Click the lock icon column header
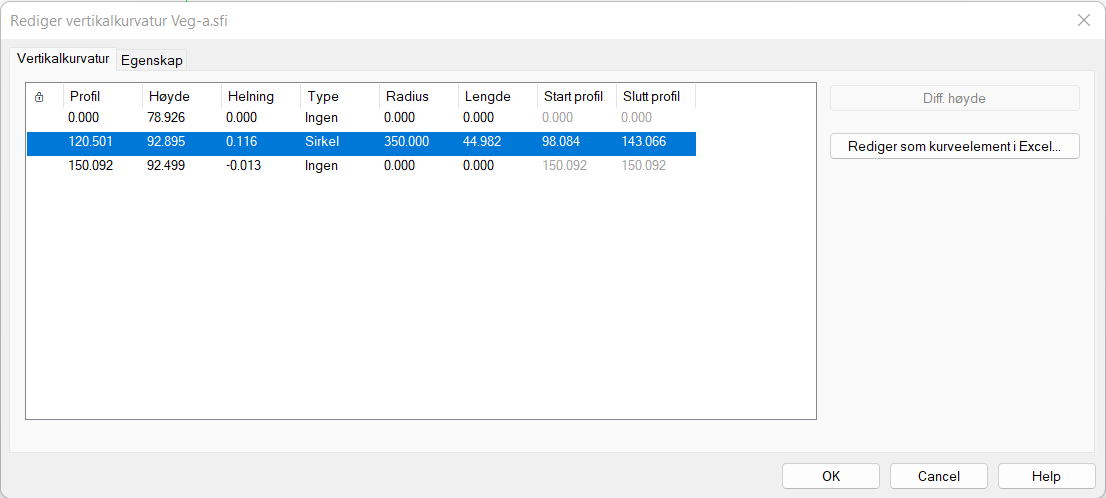 pos(39,97)
